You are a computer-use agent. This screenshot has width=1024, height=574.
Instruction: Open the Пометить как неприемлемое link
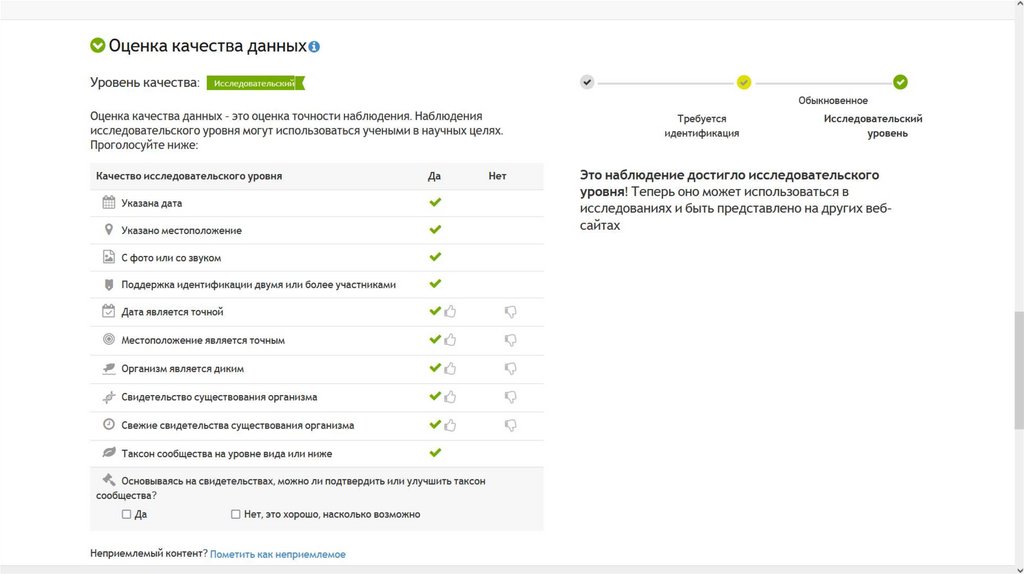pos(277,554)
